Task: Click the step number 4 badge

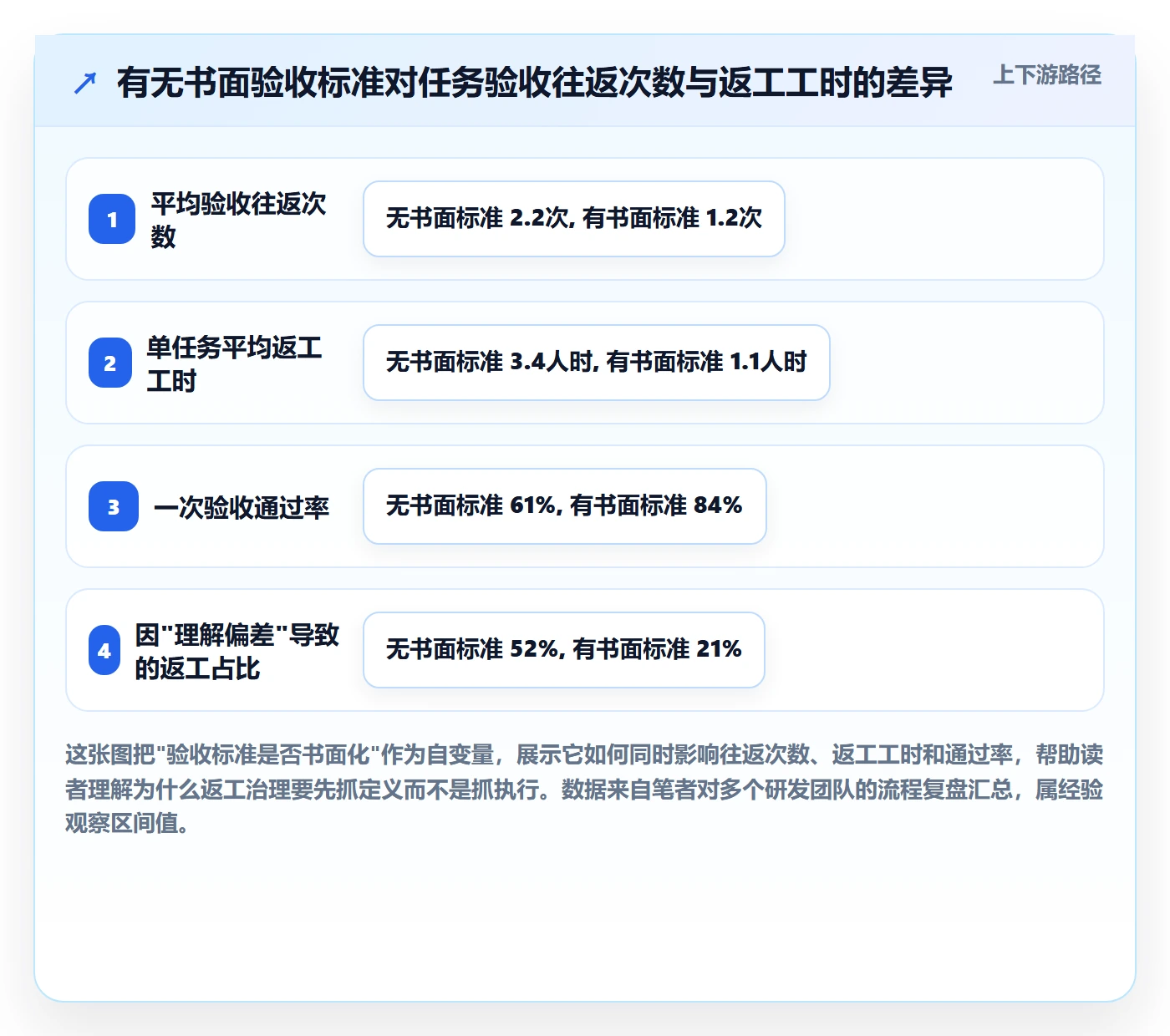Action: pyautogui.click(x=104, y=650)
